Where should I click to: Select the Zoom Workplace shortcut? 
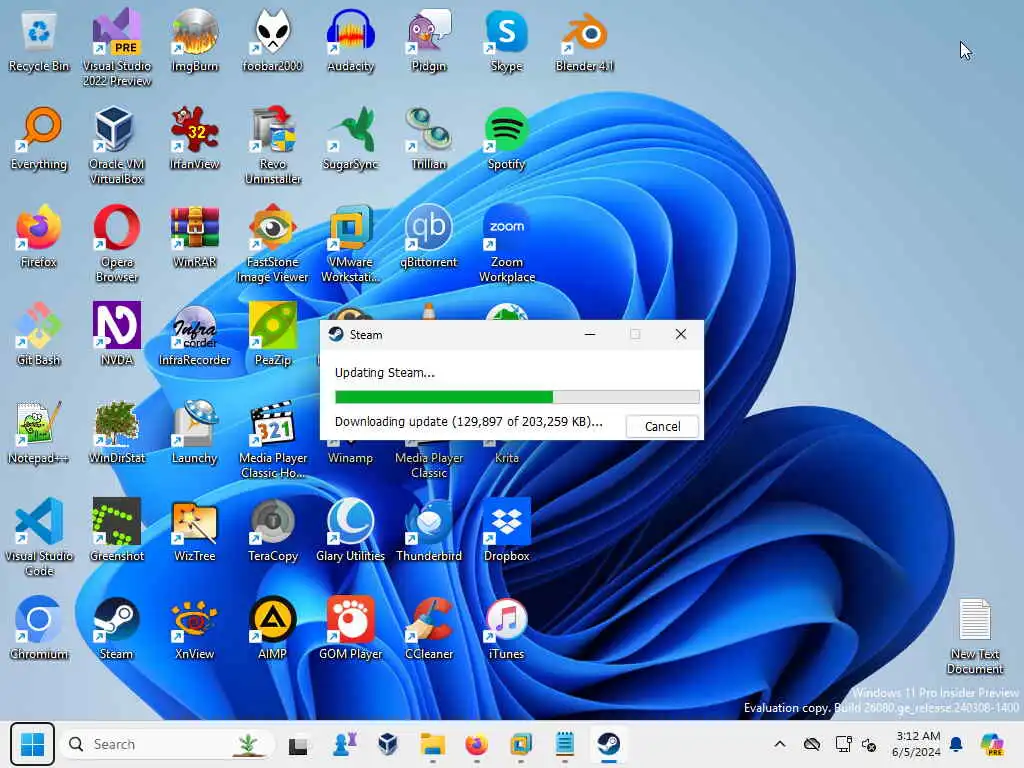(507, 244)
